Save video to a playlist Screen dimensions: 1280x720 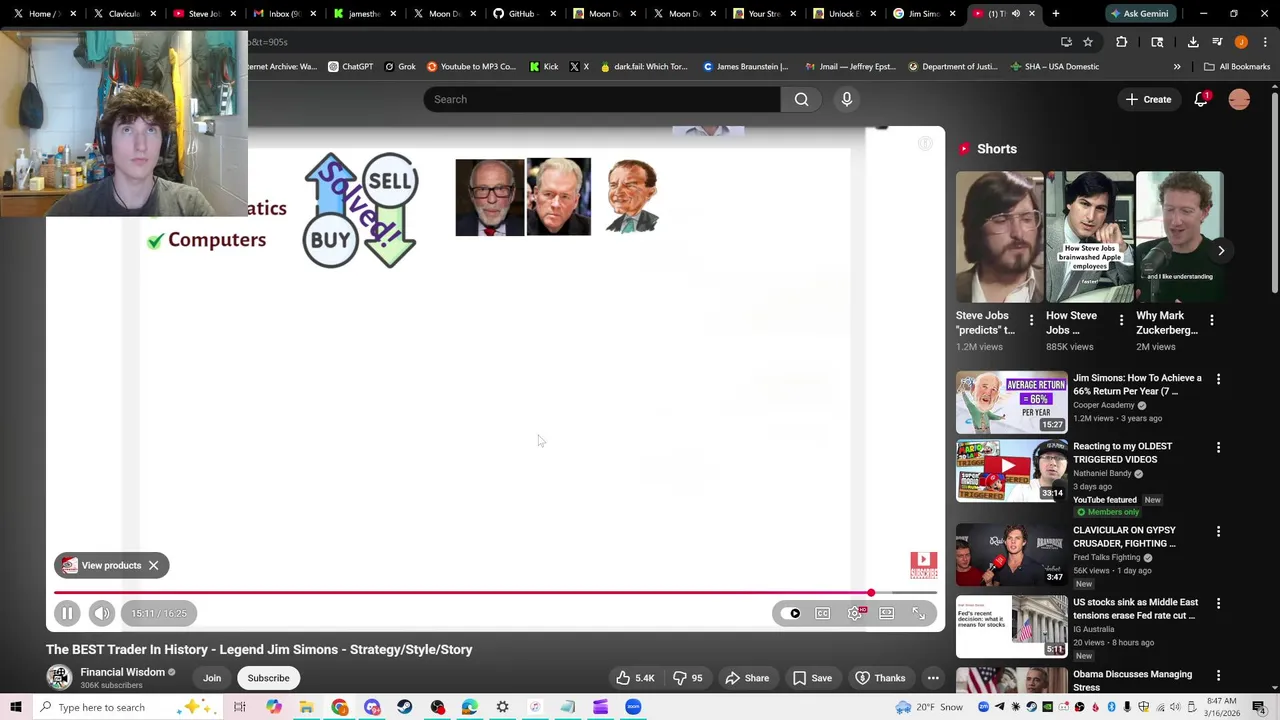(812, 678)
